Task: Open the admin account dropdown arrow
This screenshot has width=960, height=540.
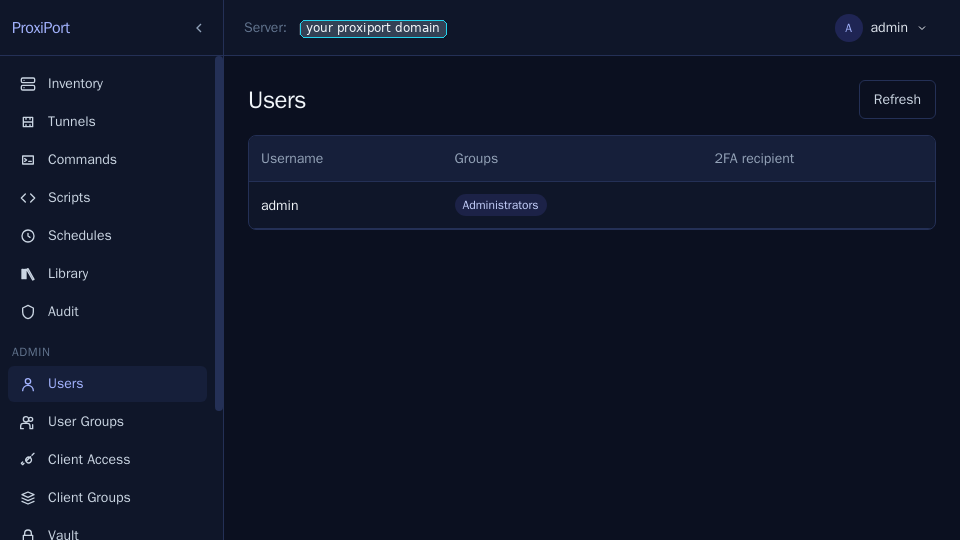Action: click(x=921, y=28)
